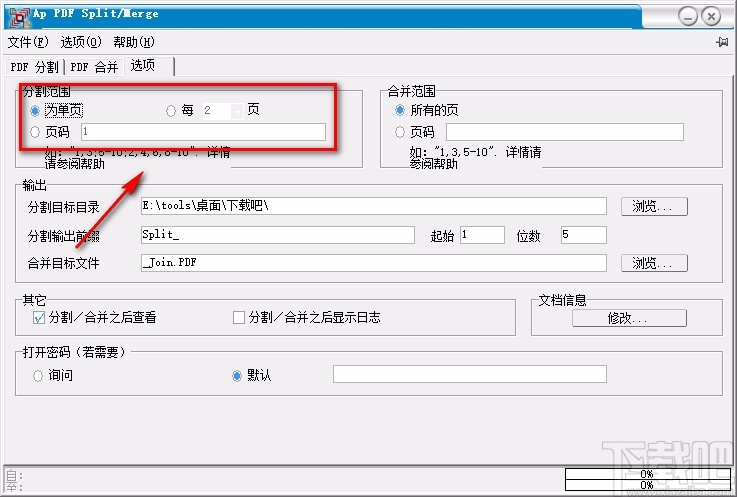Switch to the PDF 分割 tab

click(34, 67)
